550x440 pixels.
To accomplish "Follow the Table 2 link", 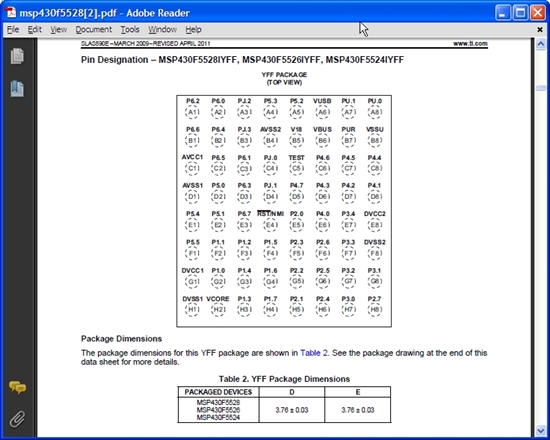I will coord(314,353).
